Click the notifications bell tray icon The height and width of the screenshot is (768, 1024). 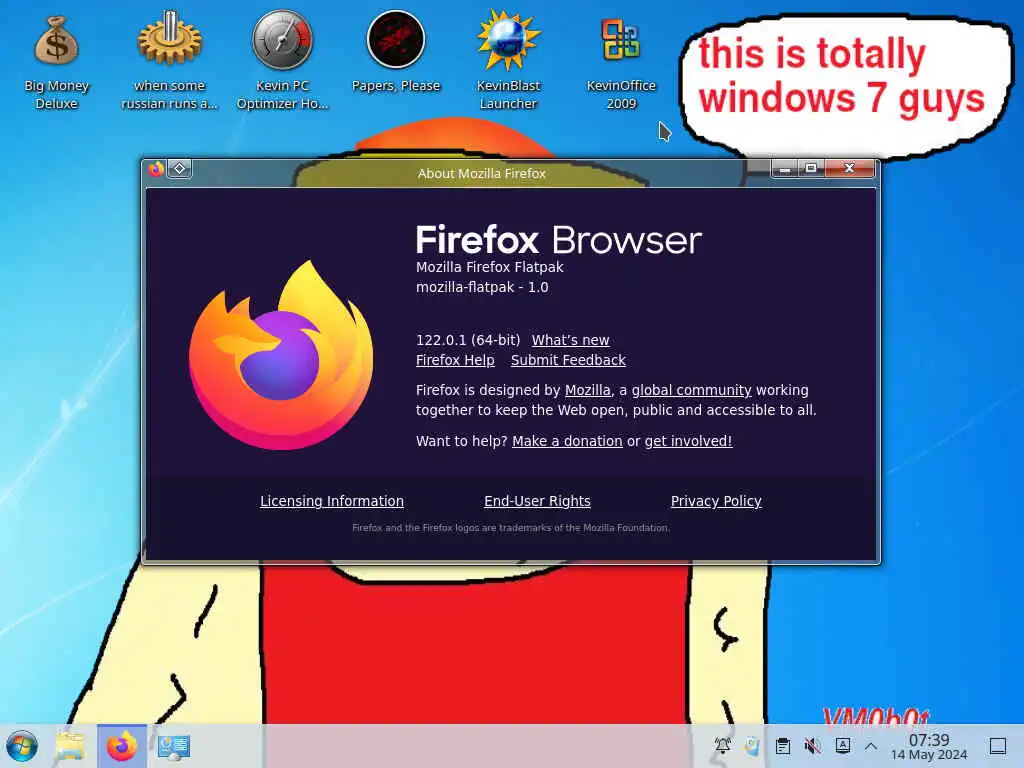[x=723, y=745]
